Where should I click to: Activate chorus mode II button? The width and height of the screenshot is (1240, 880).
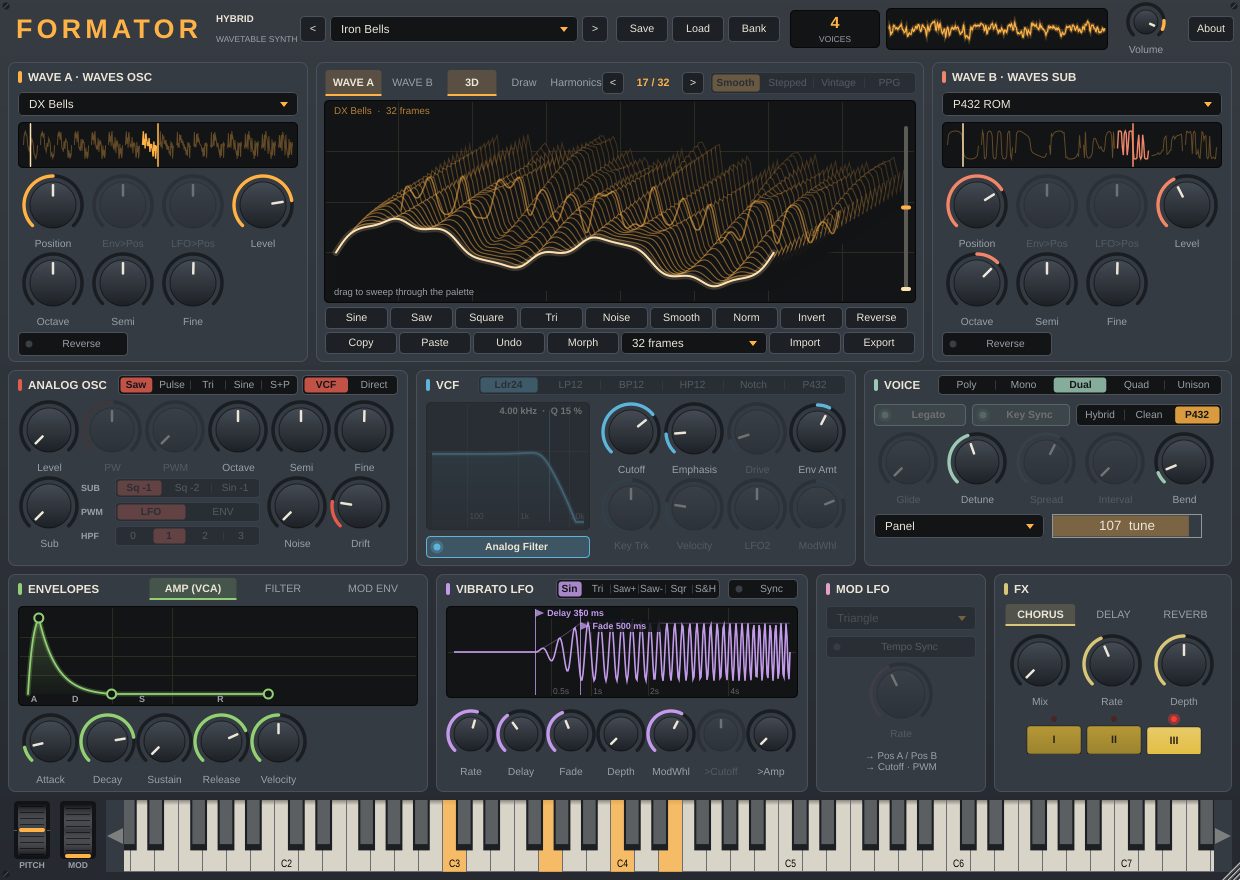coord(1114,740)
